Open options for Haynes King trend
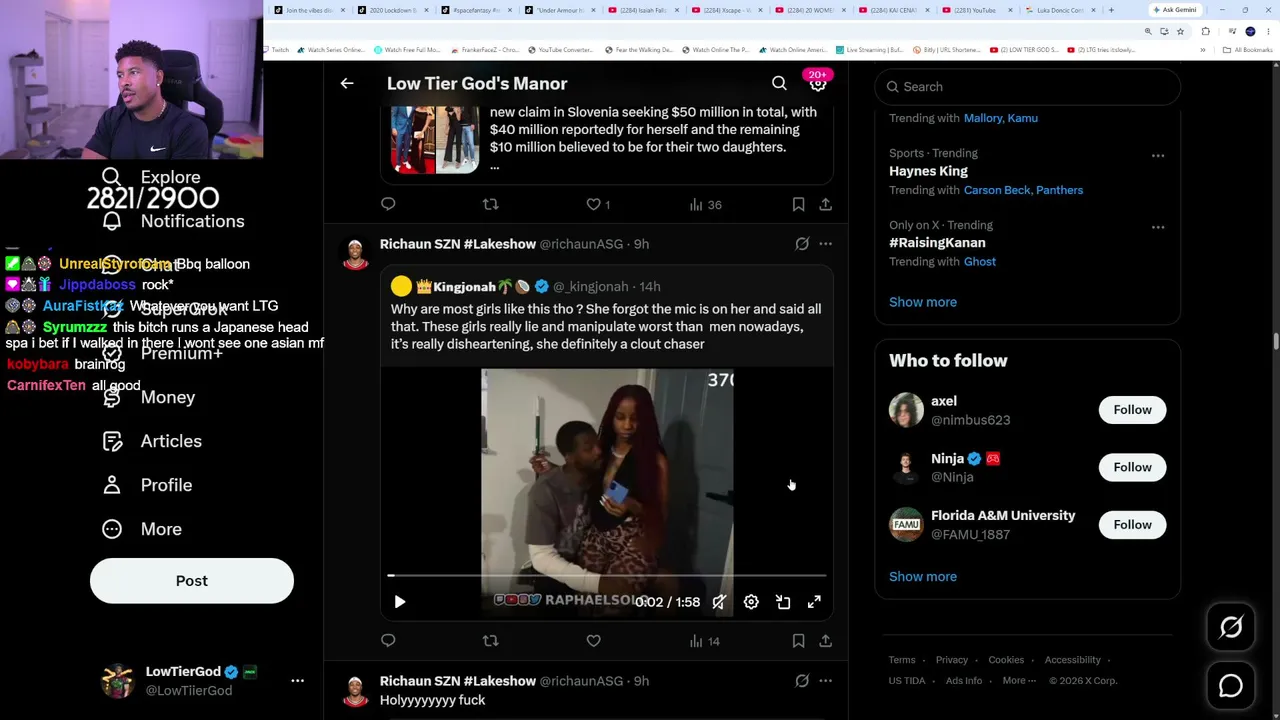The width and height of the screenshot is (1280, 720). (1157, 155)
